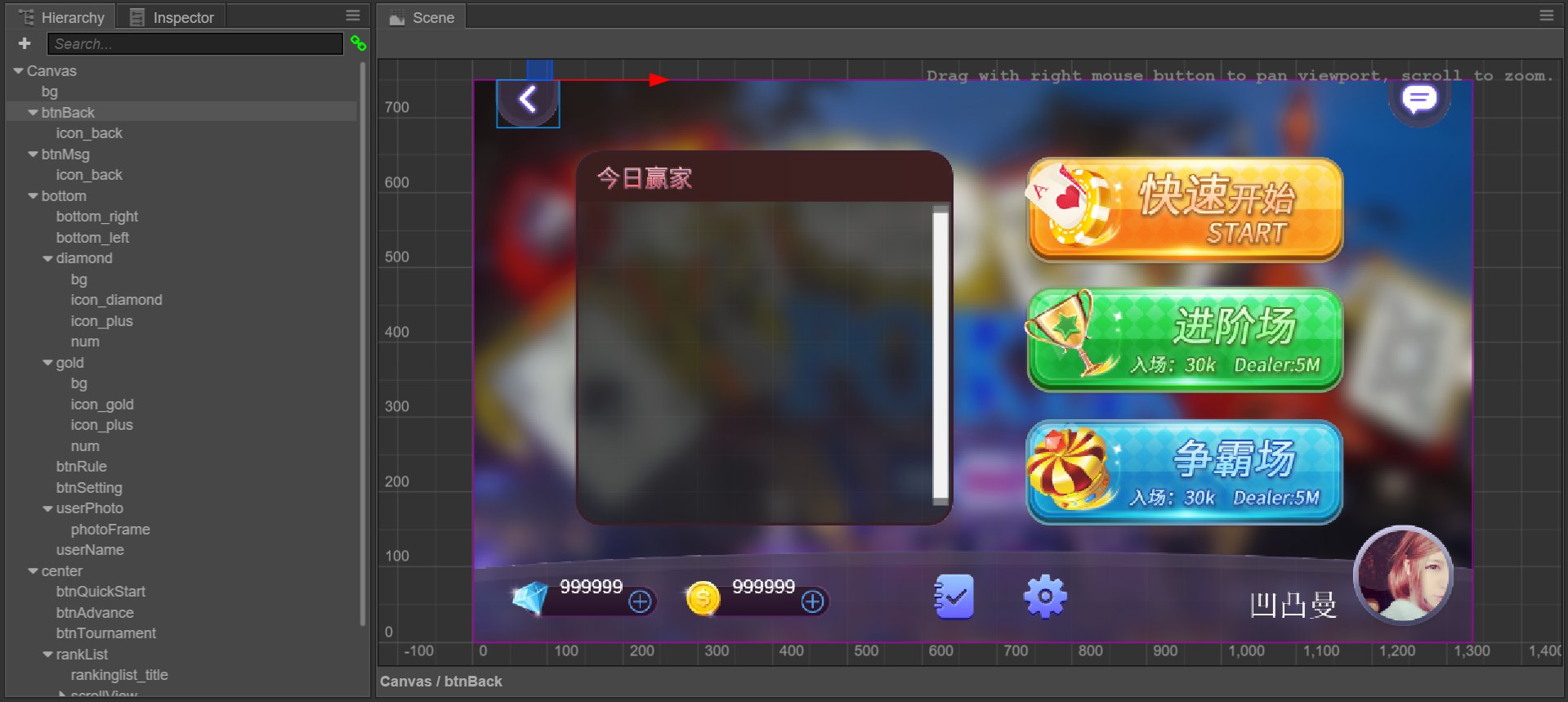Click the white ranking list scrollbar

(940, 355)
